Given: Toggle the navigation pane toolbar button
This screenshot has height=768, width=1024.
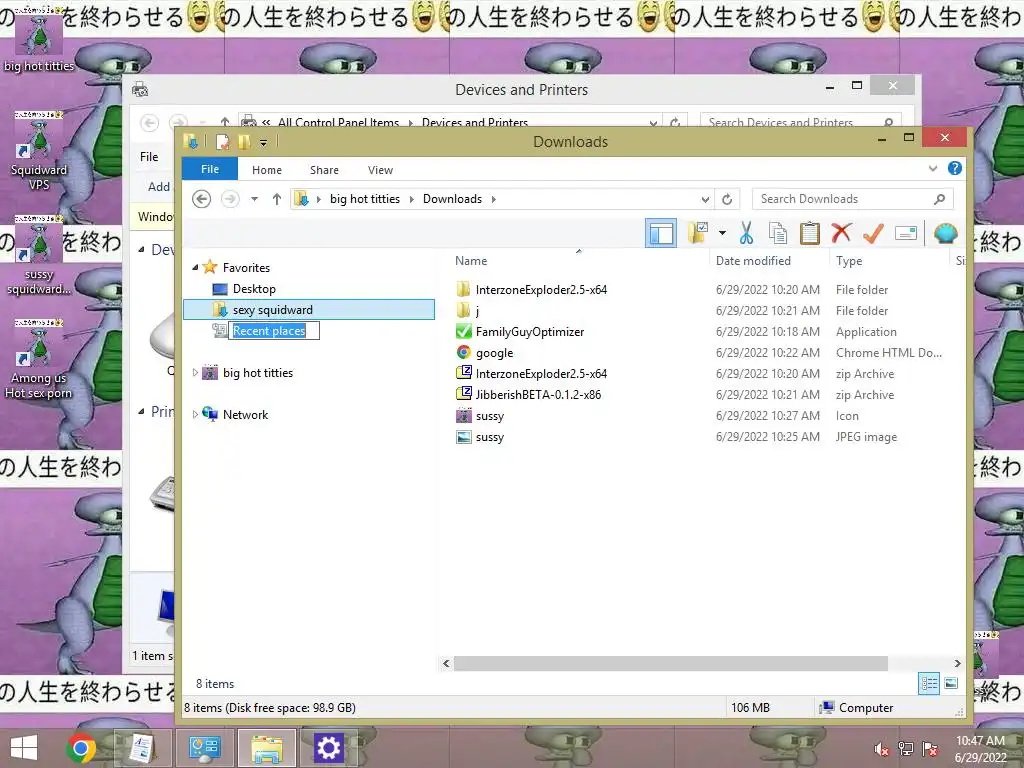Looking at the screenshot, I should 661,233.
